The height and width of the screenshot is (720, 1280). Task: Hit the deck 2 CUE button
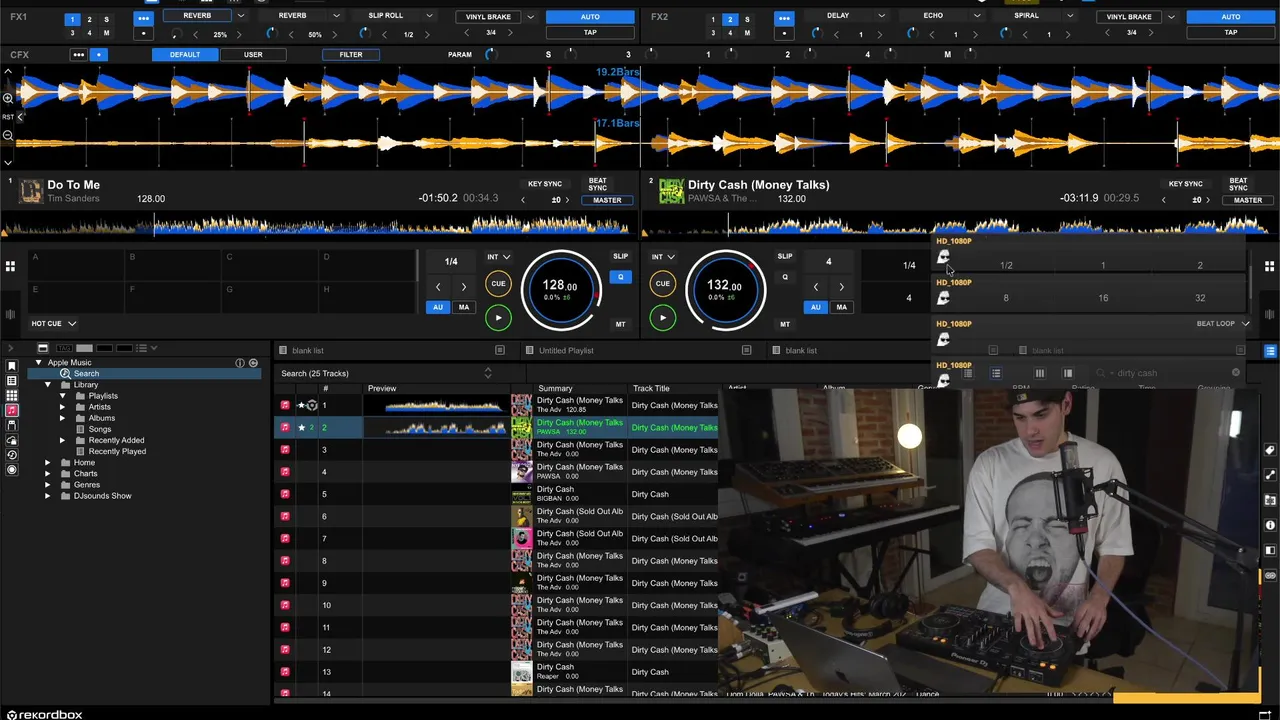[662, 284]
